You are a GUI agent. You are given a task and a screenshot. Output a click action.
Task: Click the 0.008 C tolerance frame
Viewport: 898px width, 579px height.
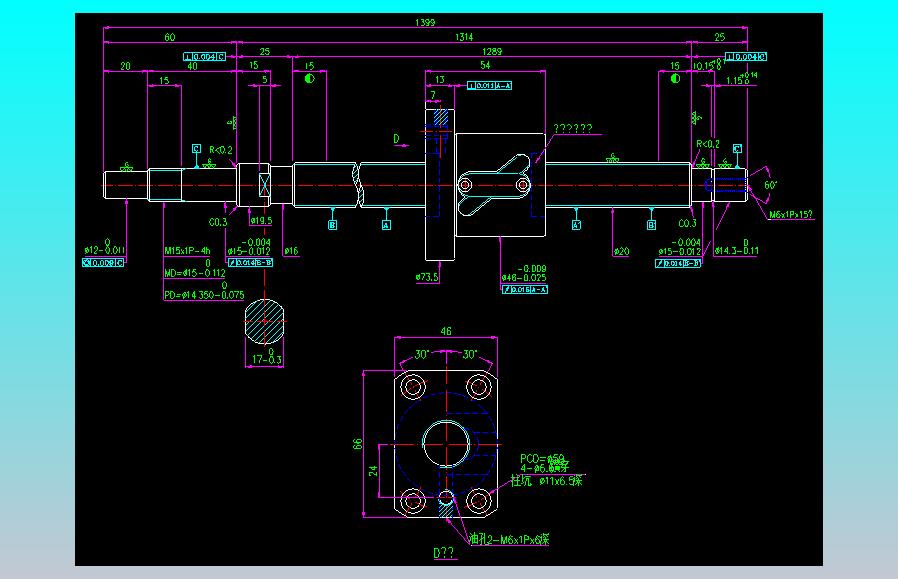[x=103, y=262]
